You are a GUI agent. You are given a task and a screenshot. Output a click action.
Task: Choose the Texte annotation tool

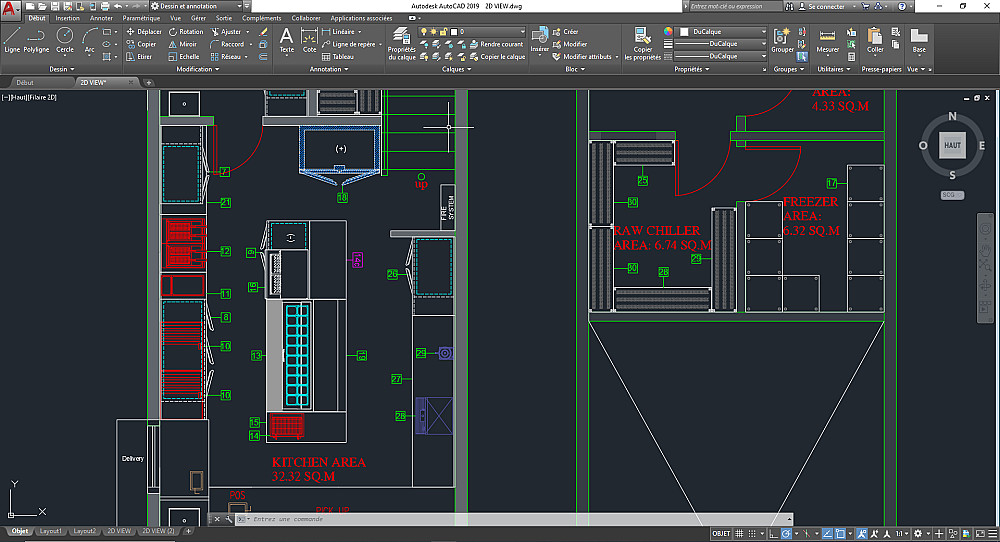287,40
